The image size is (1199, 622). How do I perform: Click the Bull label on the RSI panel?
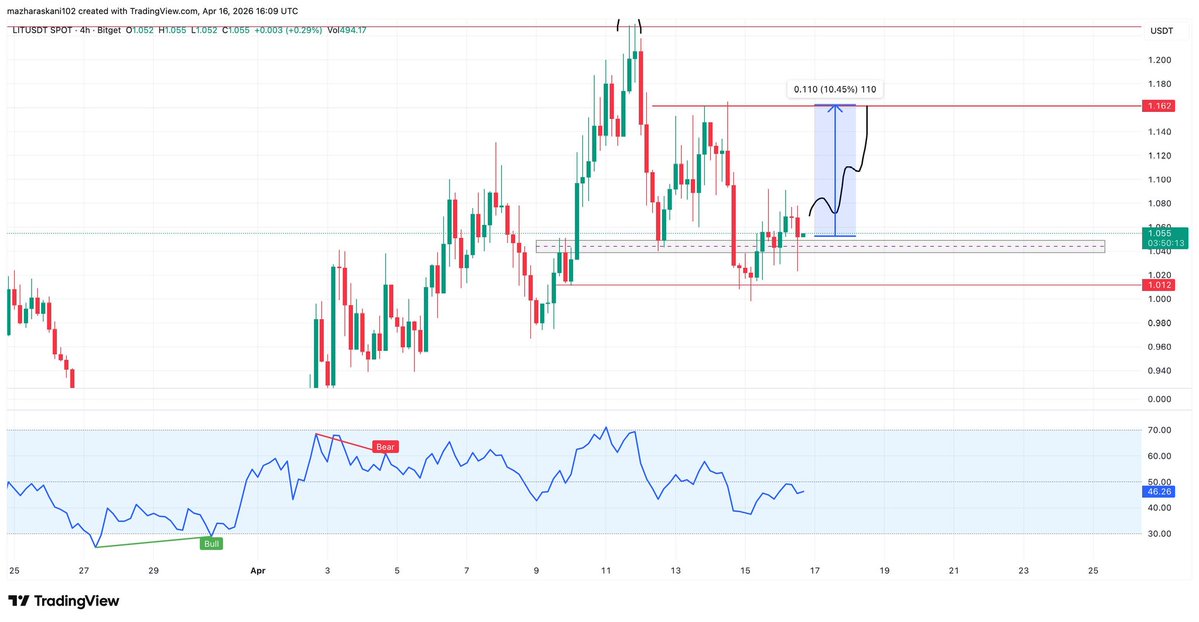[x=211, y=543]
